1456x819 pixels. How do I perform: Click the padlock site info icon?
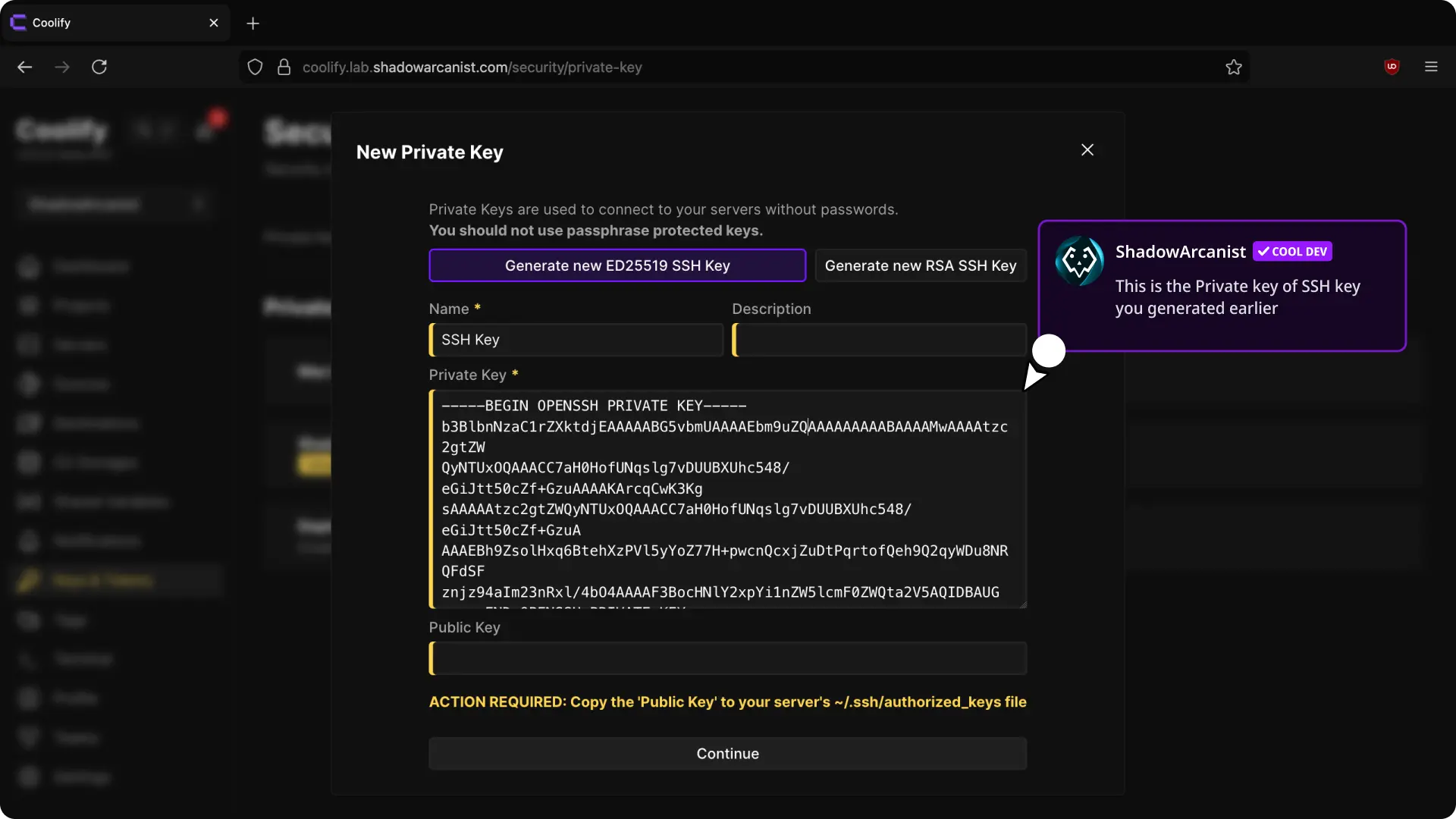(284, 67)
